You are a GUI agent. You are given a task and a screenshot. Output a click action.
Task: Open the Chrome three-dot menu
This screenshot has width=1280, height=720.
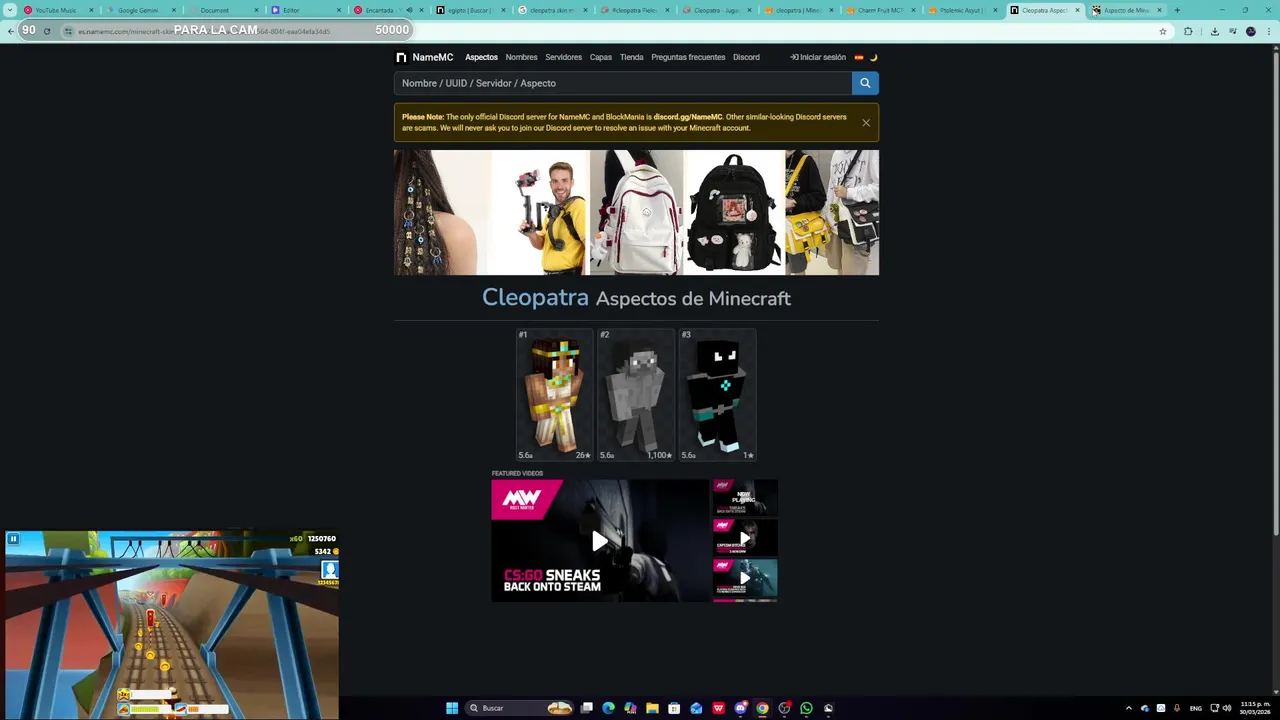[x=1269, y=31]
